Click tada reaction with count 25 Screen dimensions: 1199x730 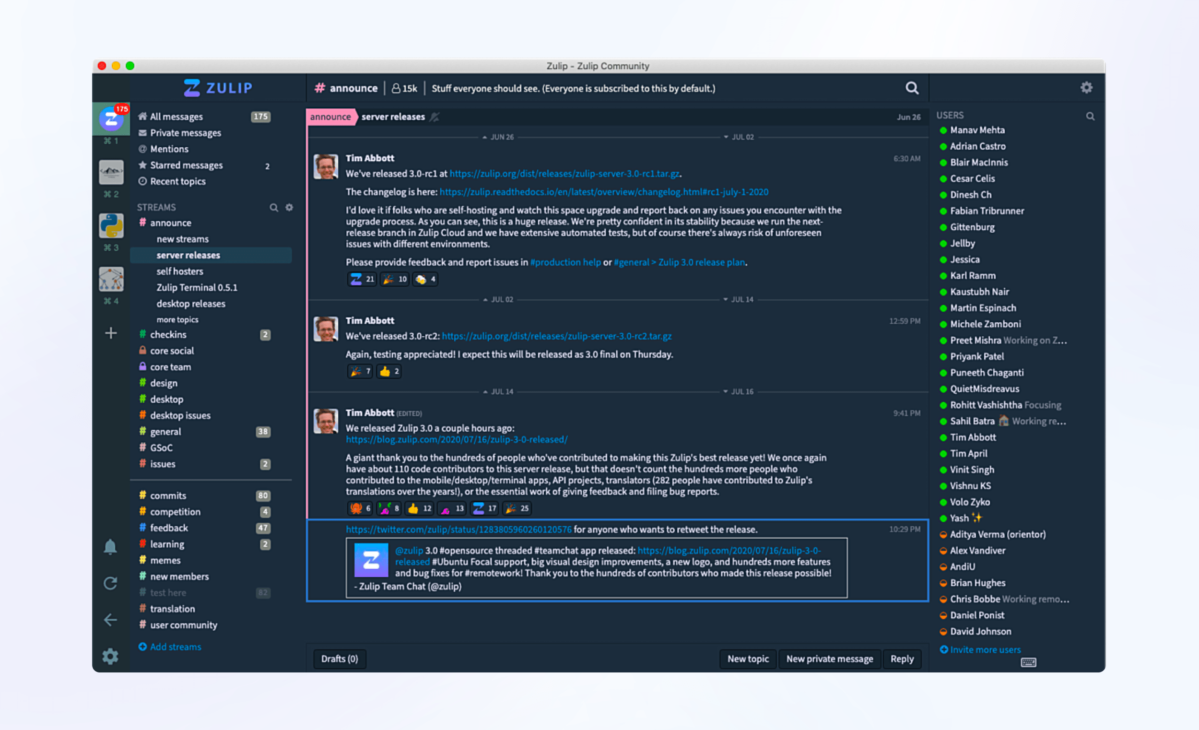pyautogui.click(x=518, y=508)
